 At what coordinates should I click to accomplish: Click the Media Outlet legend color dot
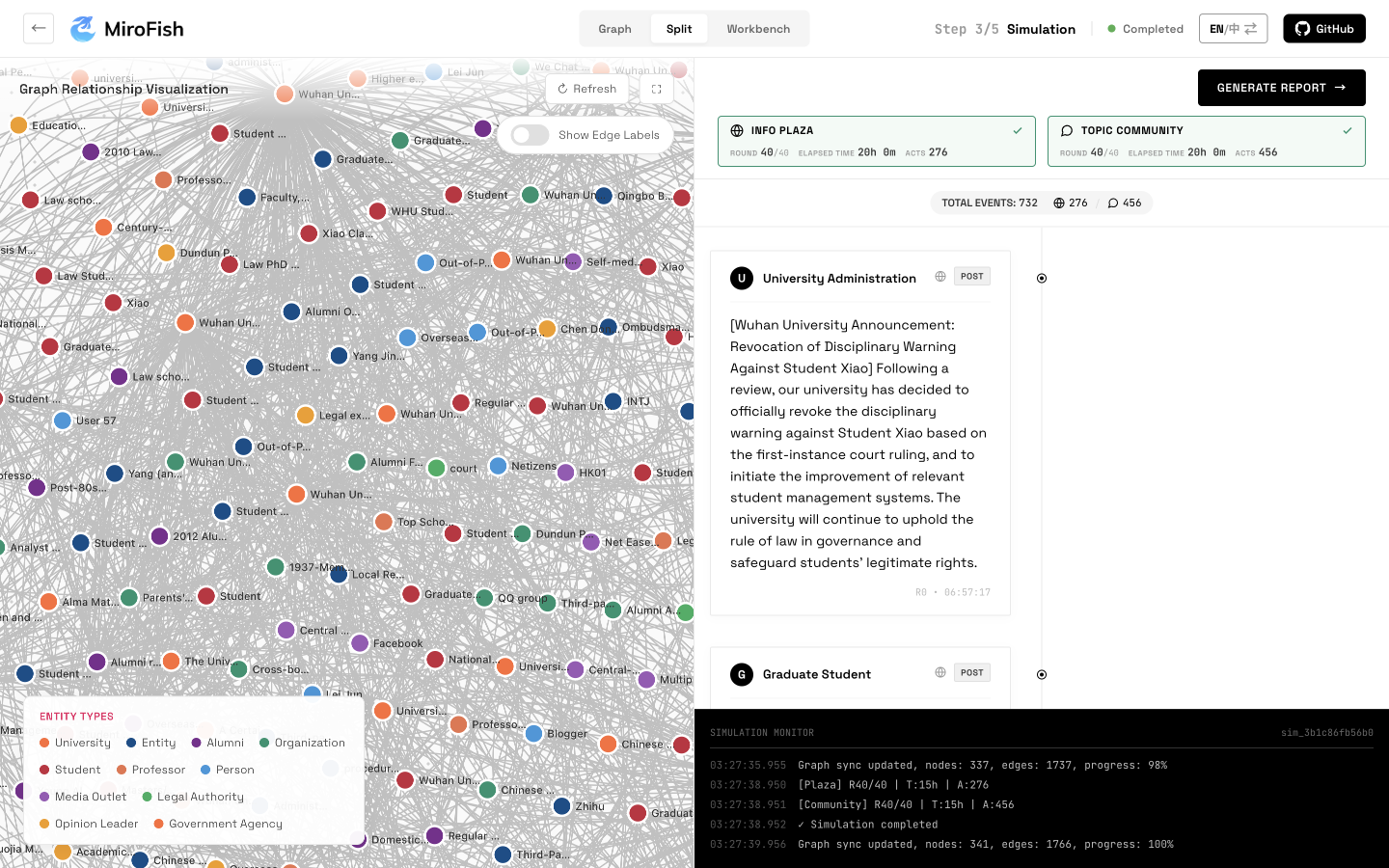[44, 797]
